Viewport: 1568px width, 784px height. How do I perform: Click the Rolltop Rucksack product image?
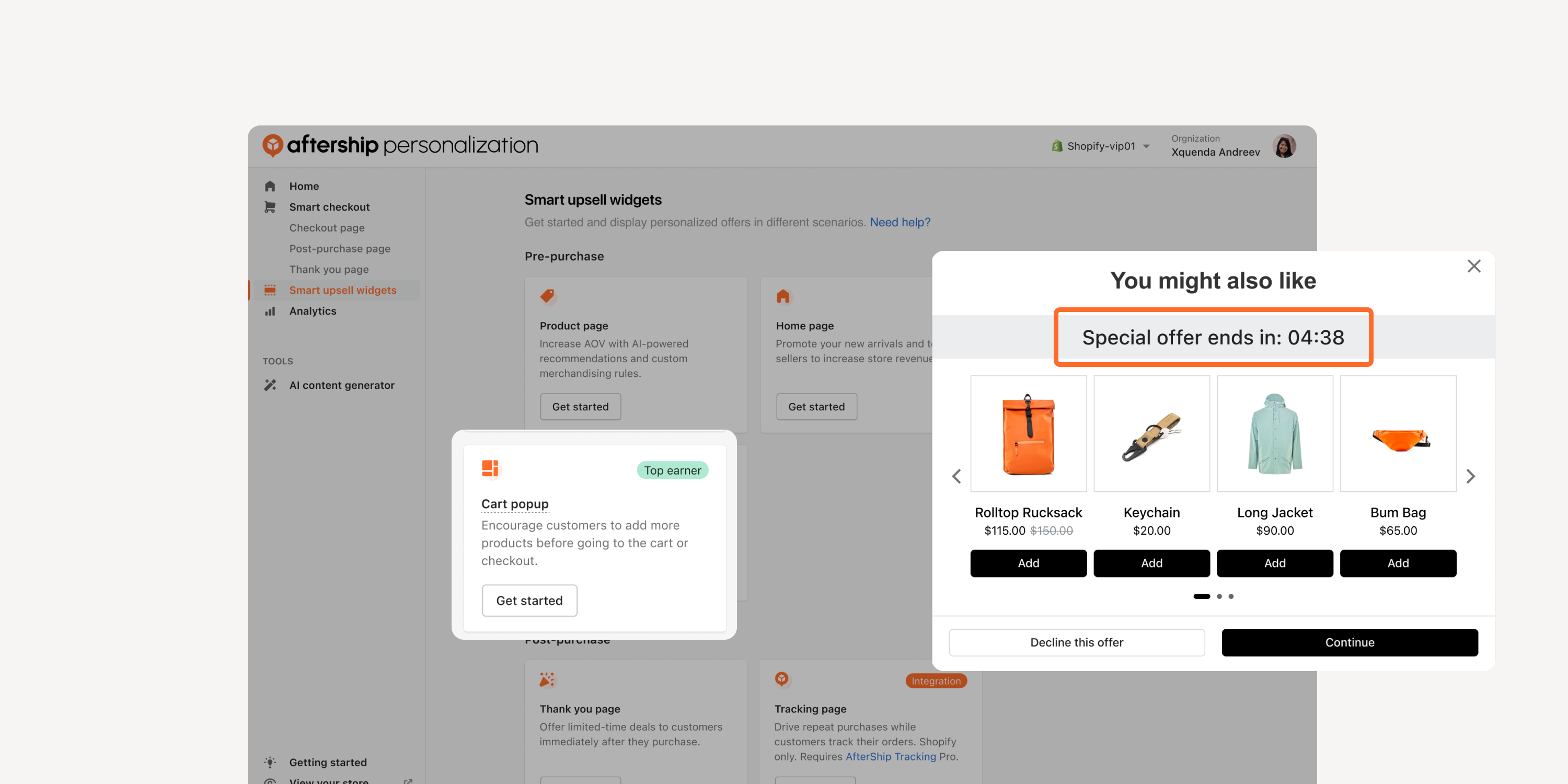(x=1028, y=433)
